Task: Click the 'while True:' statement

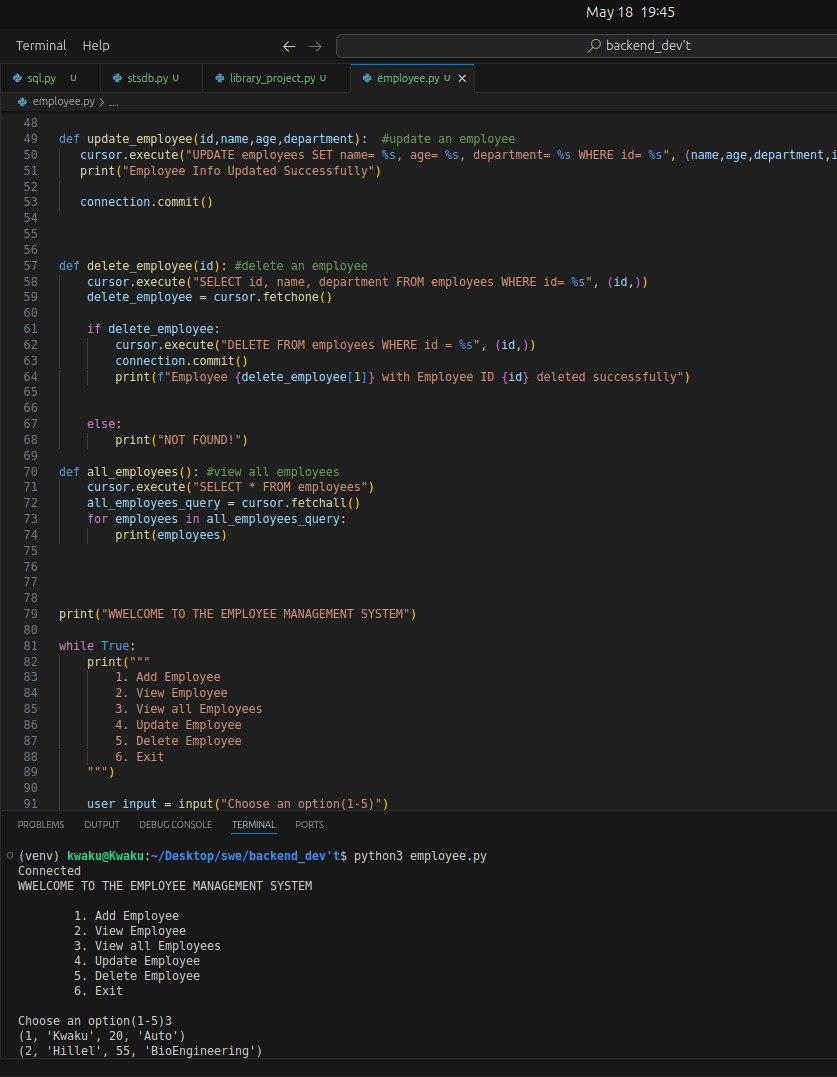Action: 98,646
